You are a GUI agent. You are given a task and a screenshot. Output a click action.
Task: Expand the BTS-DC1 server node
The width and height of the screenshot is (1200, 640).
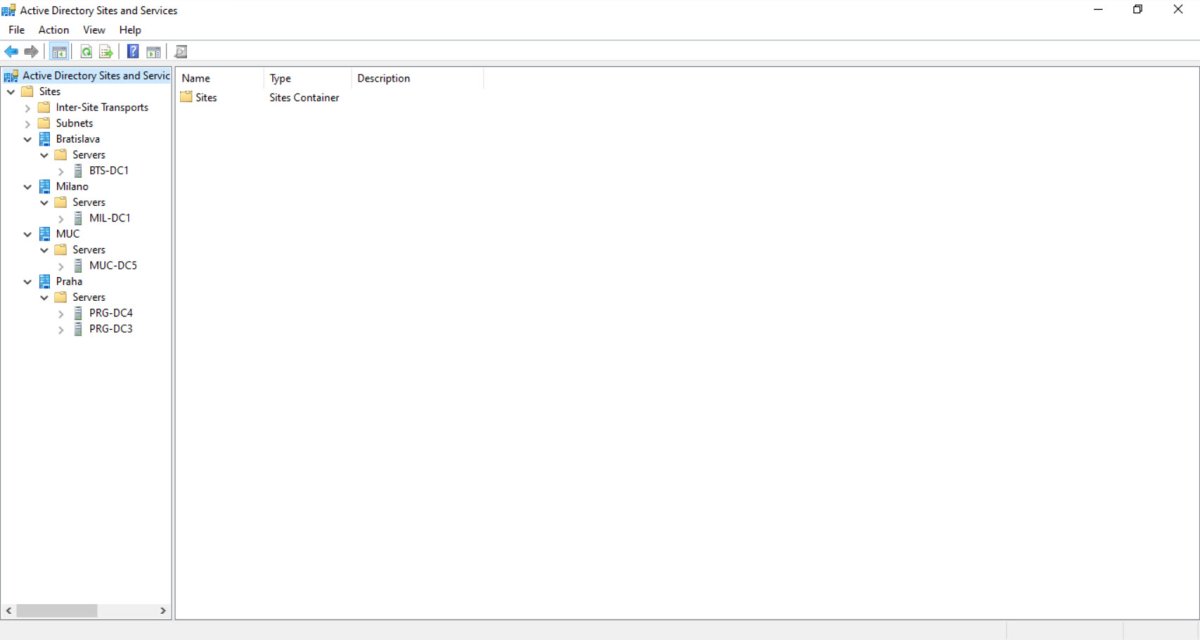61,171
